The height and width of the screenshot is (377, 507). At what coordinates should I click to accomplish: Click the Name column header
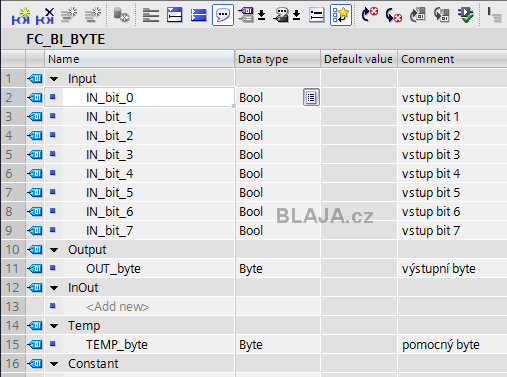[x=140, y=59]
